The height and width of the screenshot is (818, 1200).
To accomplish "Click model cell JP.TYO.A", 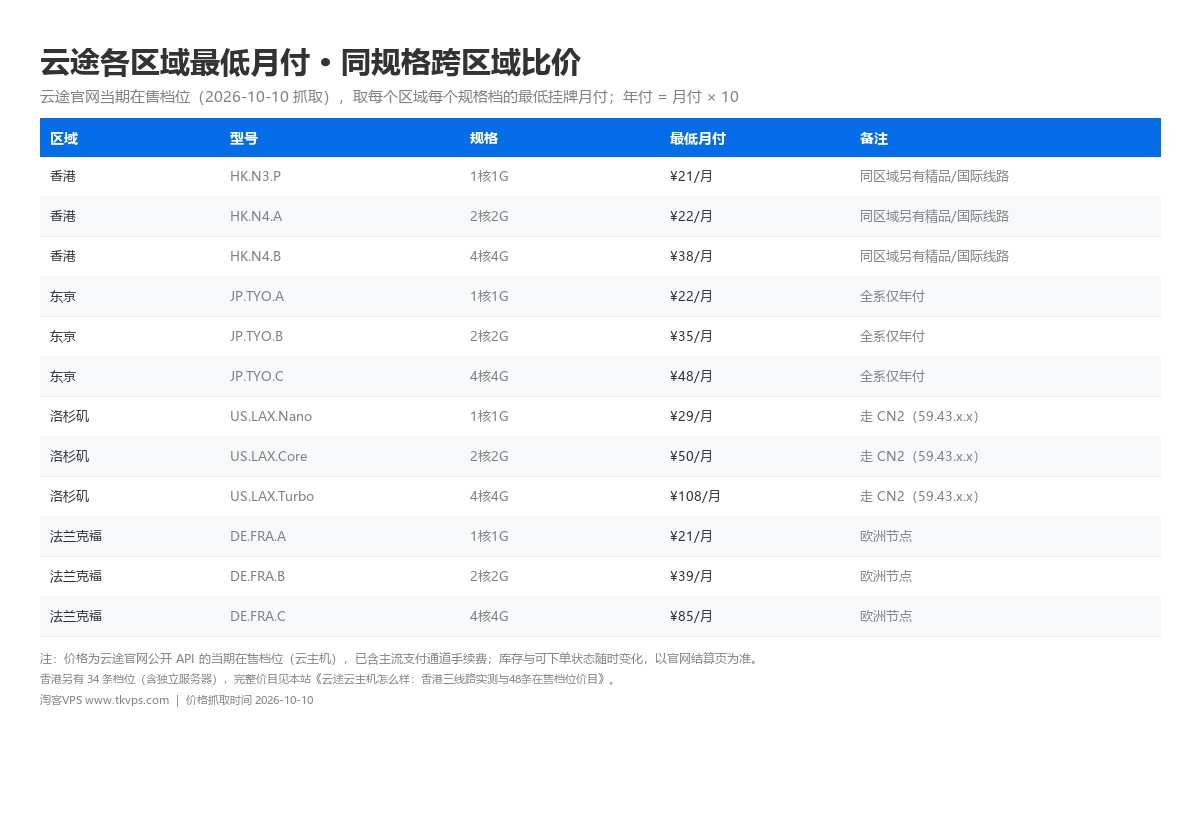I will tap(257, 296).
